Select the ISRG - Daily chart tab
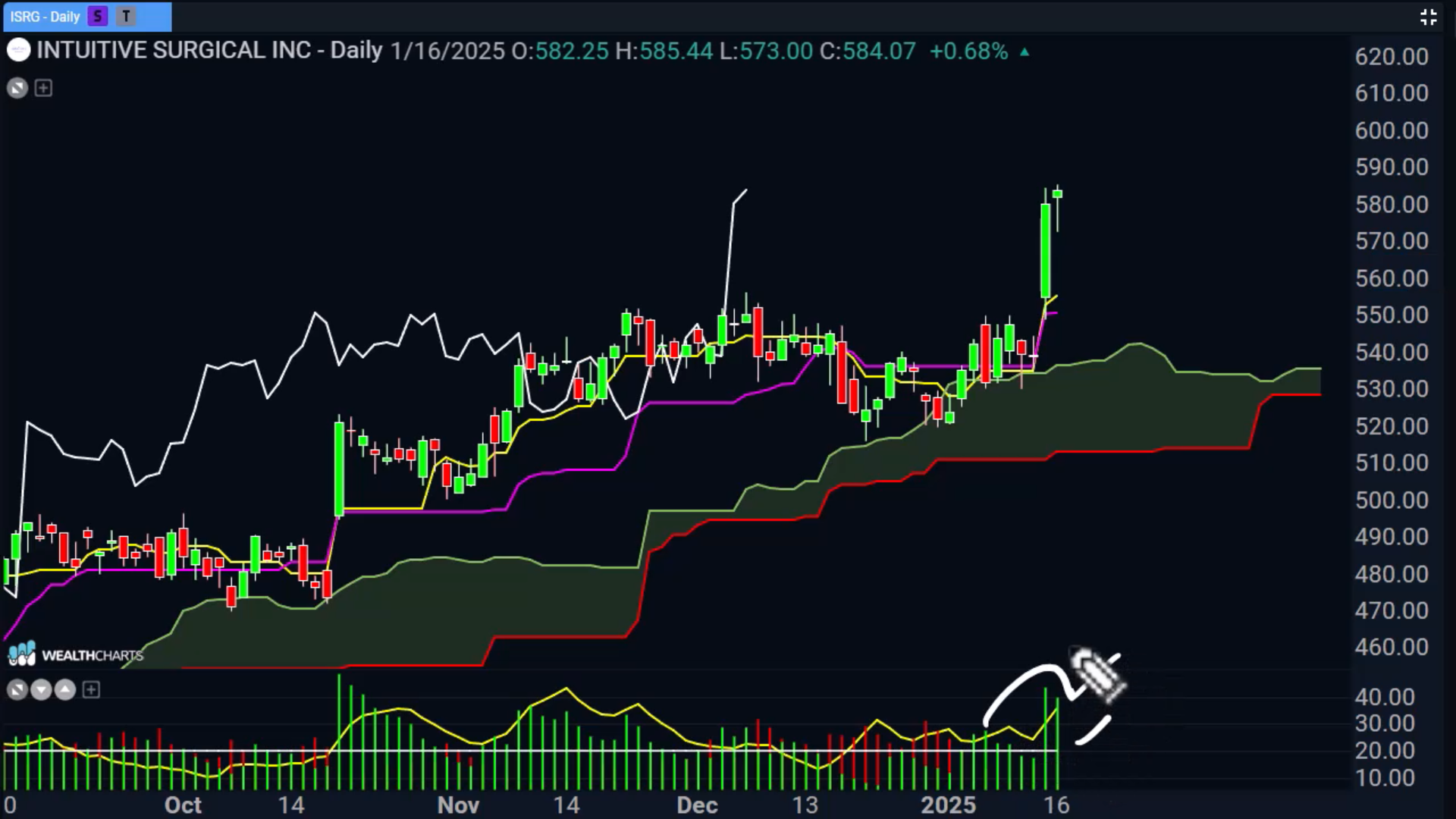 [x=87, y=16]
